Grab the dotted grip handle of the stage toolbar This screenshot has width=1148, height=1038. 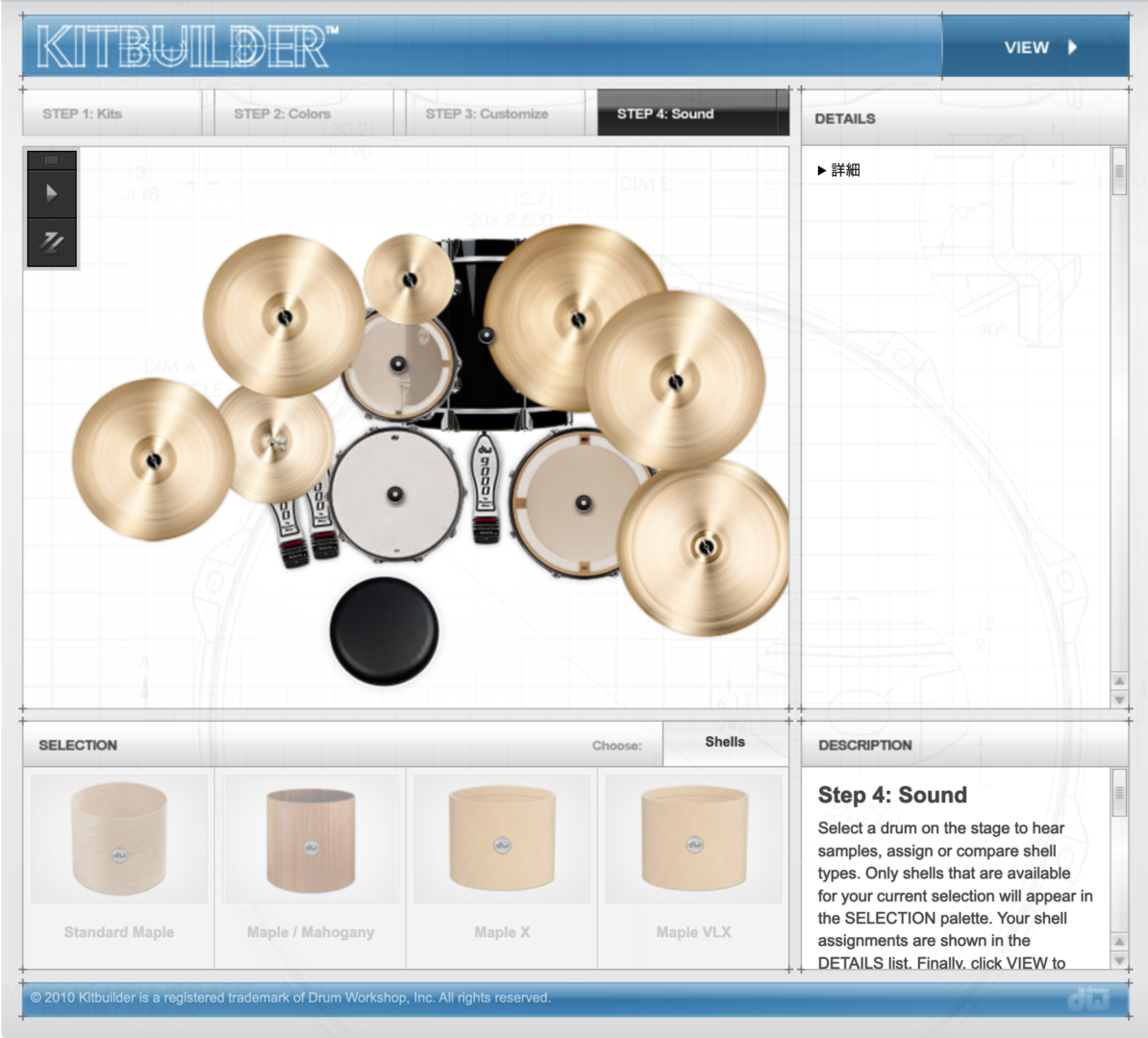click(x=51, y=161)
